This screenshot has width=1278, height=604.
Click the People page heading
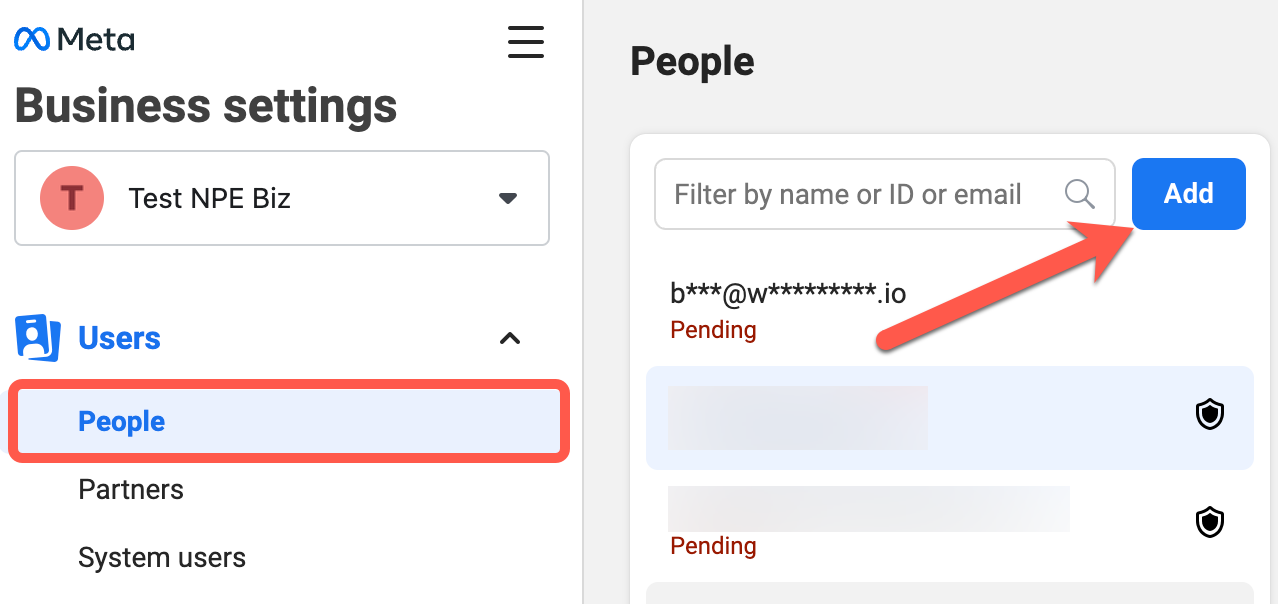click(x=692, y=62)
